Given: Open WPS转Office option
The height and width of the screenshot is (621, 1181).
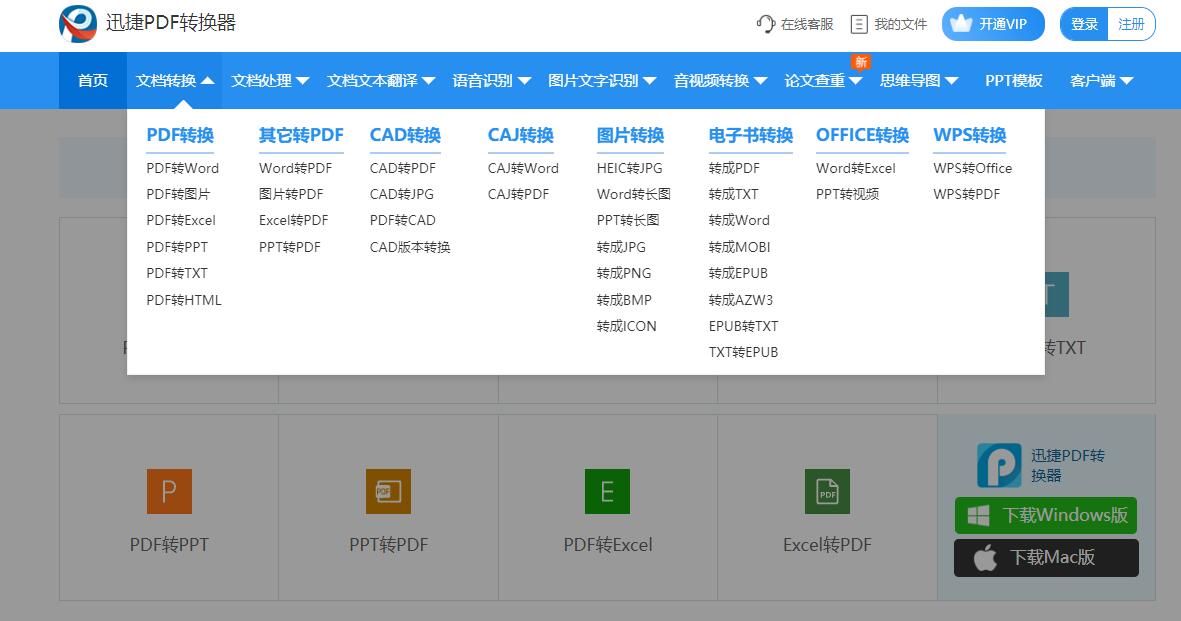Looking at the screenshot, I should pyautogui.click(x=972, y=168).
